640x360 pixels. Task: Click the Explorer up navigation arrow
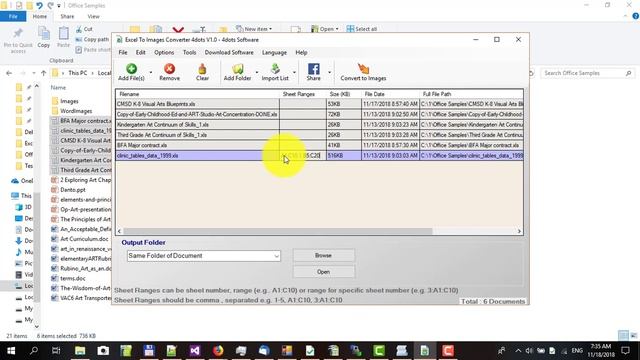pos(44,73)
